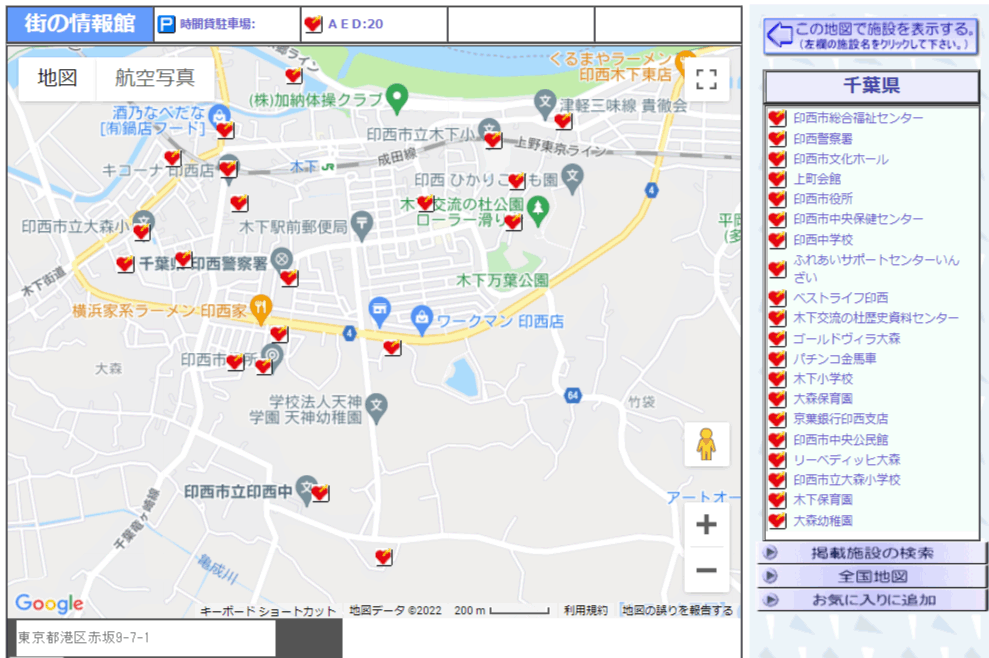Viewport: 989px width, 658px height.
Task: Switch map to 航空写真 view
Action: [x=155, y=78]
